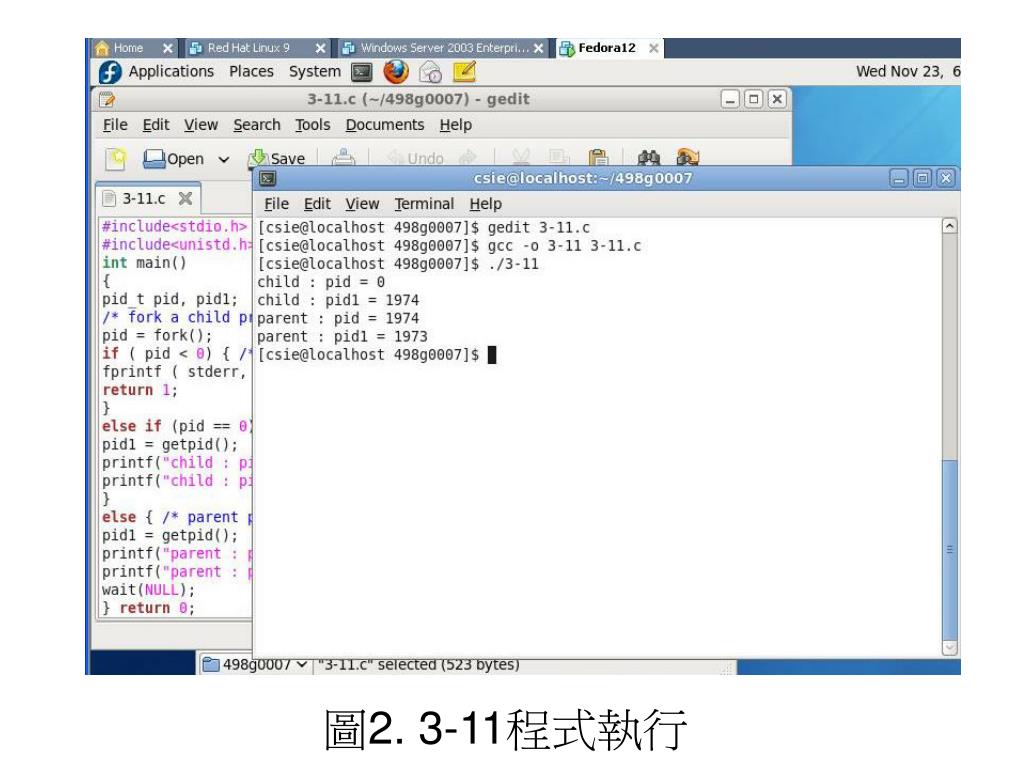Click the 'parent : pid1 = 1973' output
Screen dimensions: 1024x768
coord(342,336)
